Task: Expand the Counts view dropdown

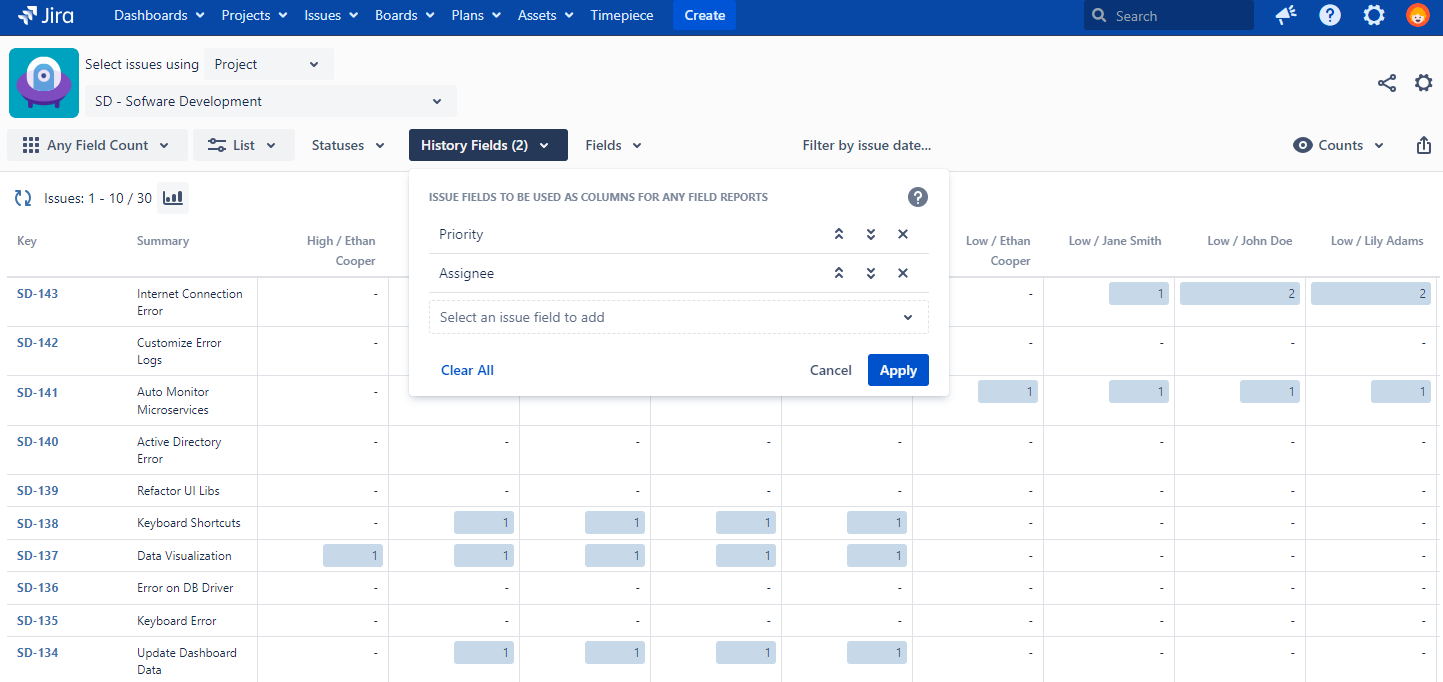Action: (1339, 145)
